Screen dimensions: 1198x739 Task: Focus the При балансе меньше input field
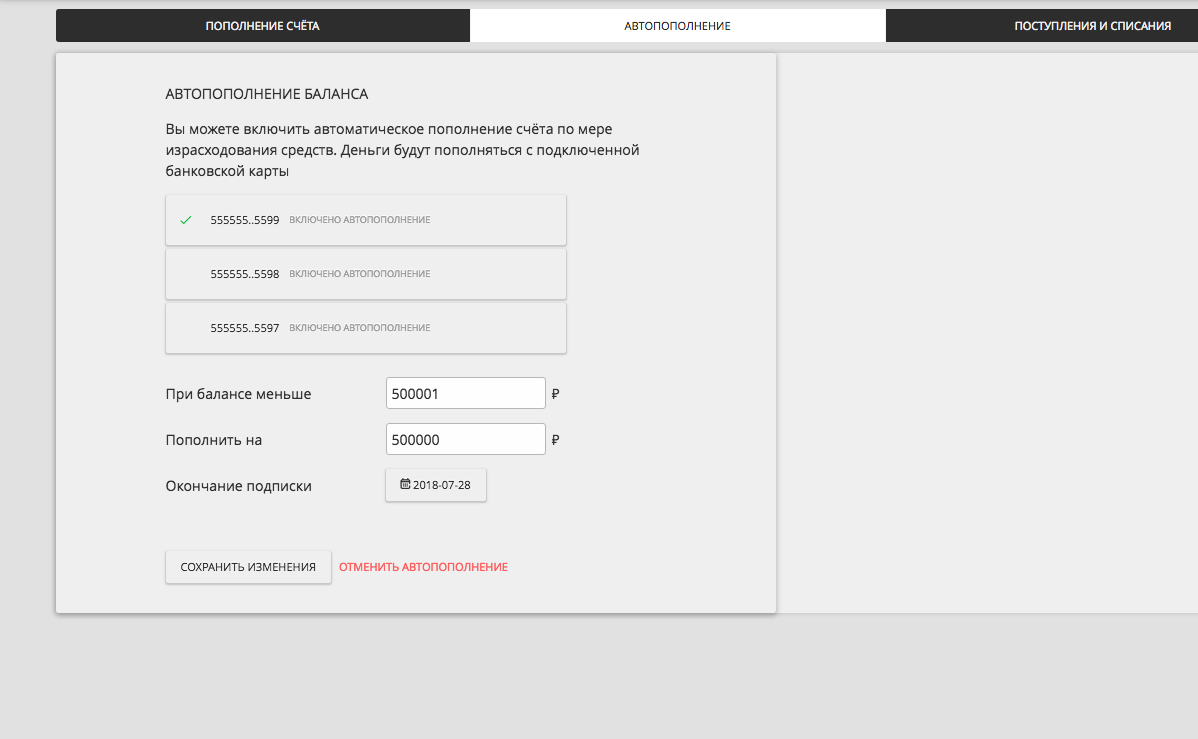click(465, 394)
